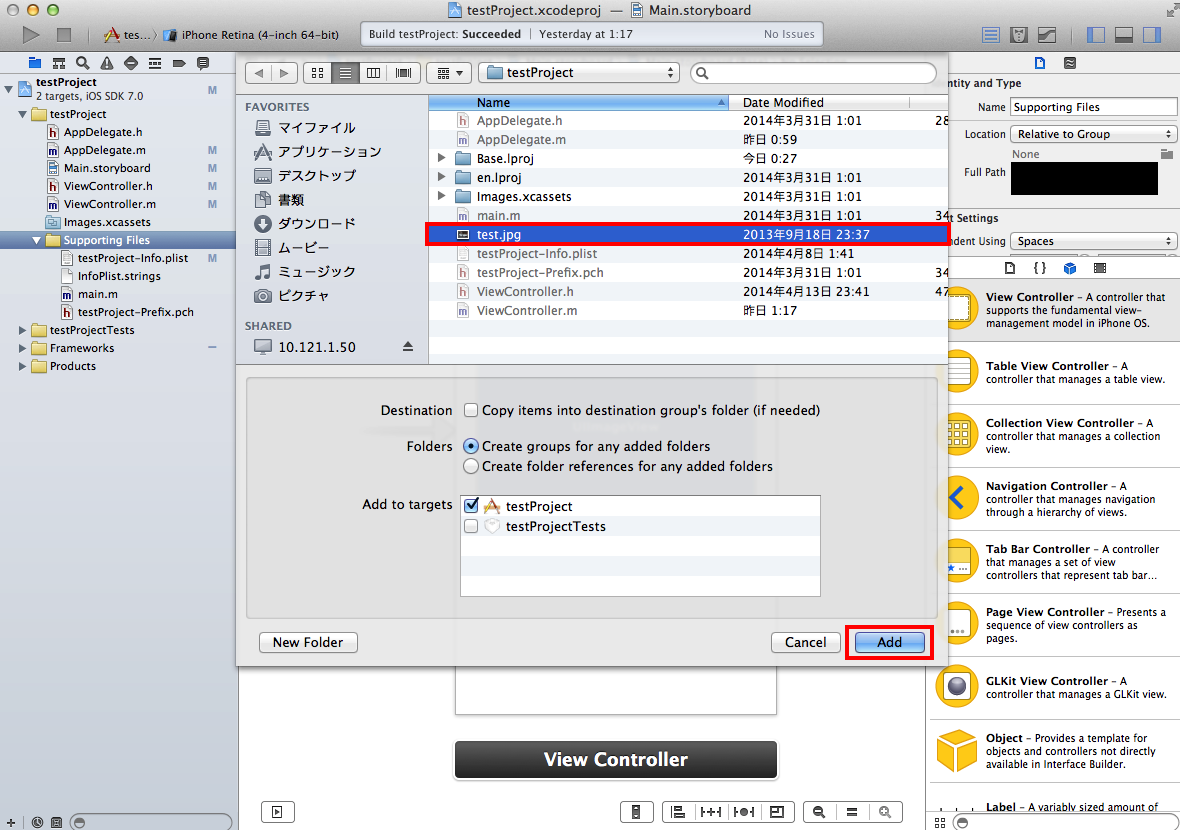The width and height of the screenshot is (1180, 830).
Task: Open the Test navigator tab
Action: [x=131, y=63]
